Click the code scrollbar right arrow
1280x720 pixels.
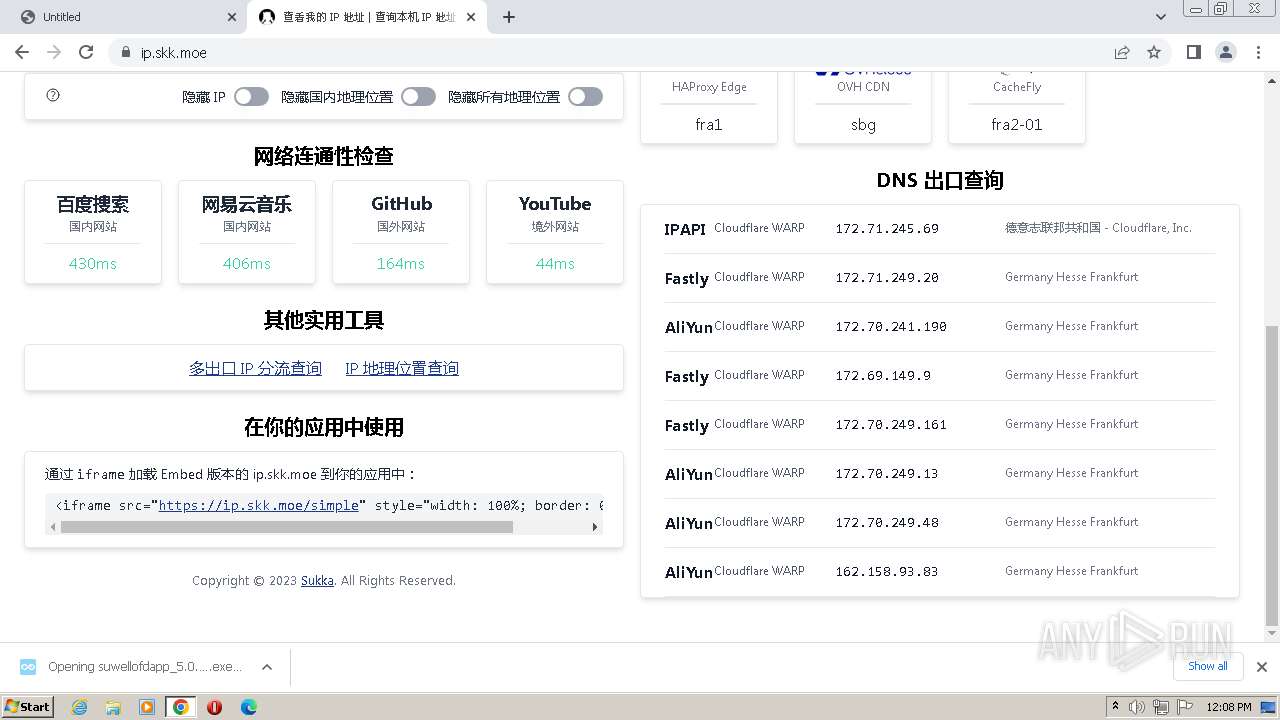pos(595,527)
